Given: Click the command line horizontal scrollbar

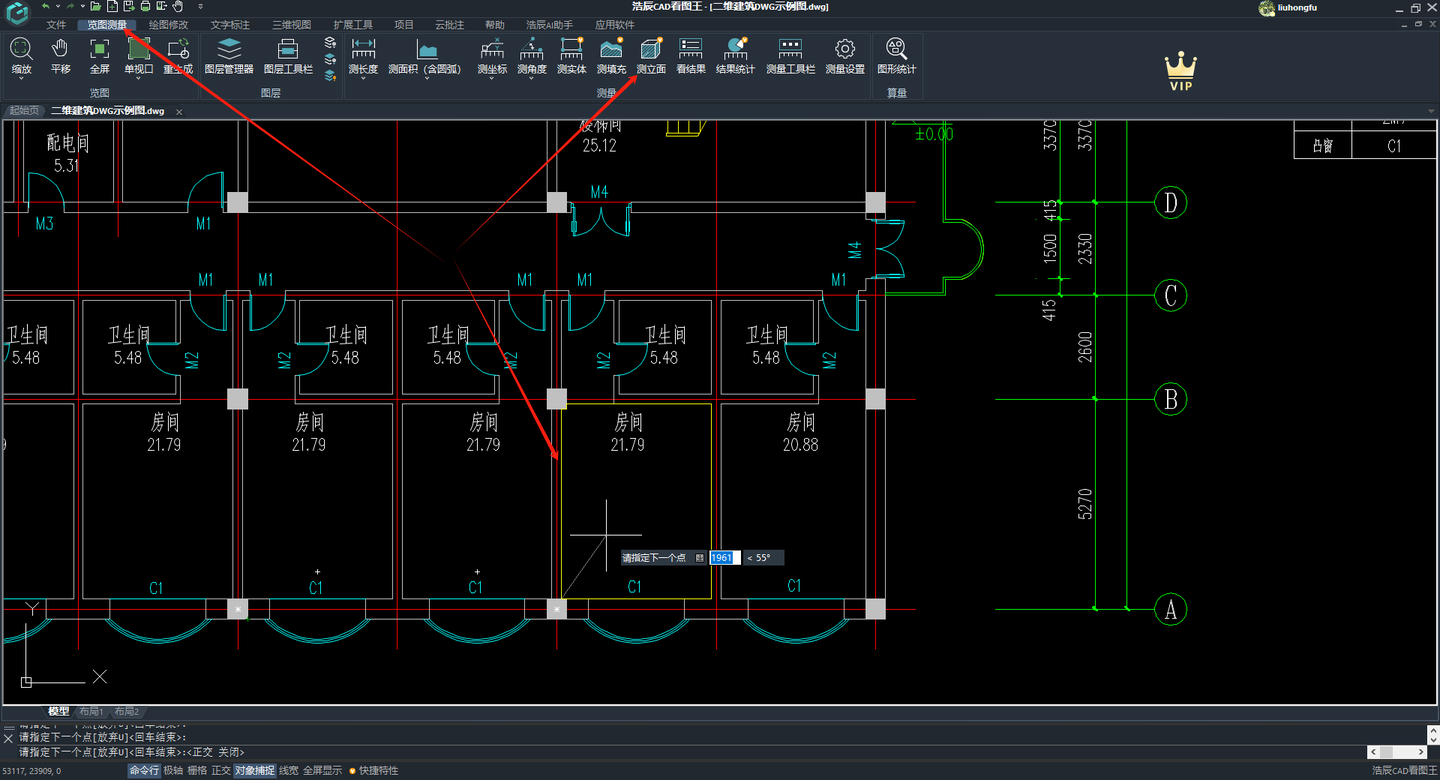Looking at the screenshot, I should pyautogui.click(x=1396, y=752).
